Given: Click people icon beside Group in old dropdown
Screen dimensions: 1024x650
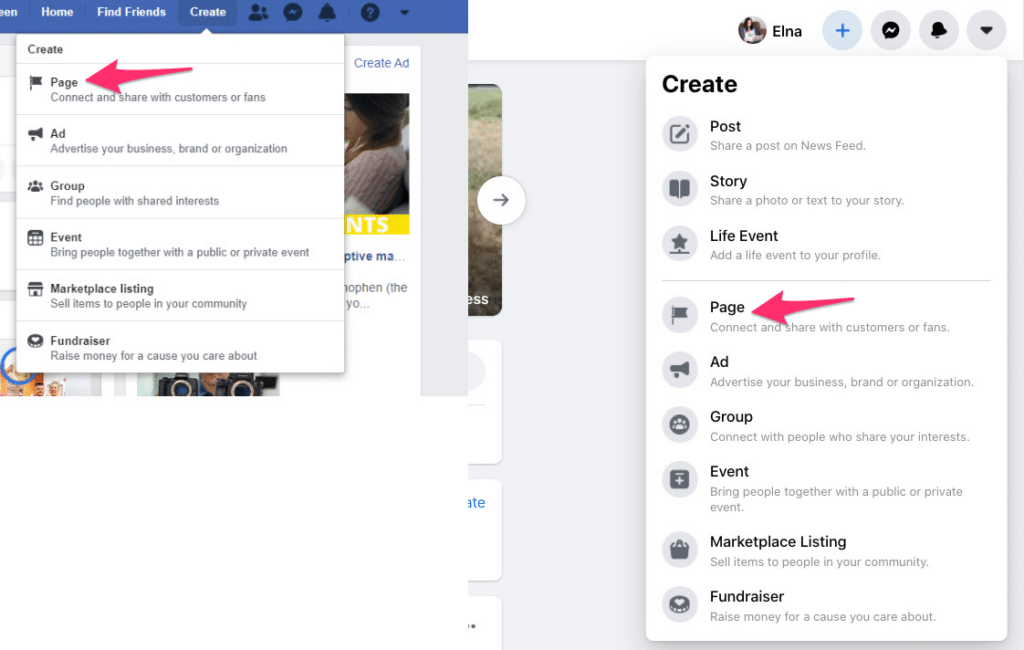Looking at the screenshot, I should click(x=35, y=186).
